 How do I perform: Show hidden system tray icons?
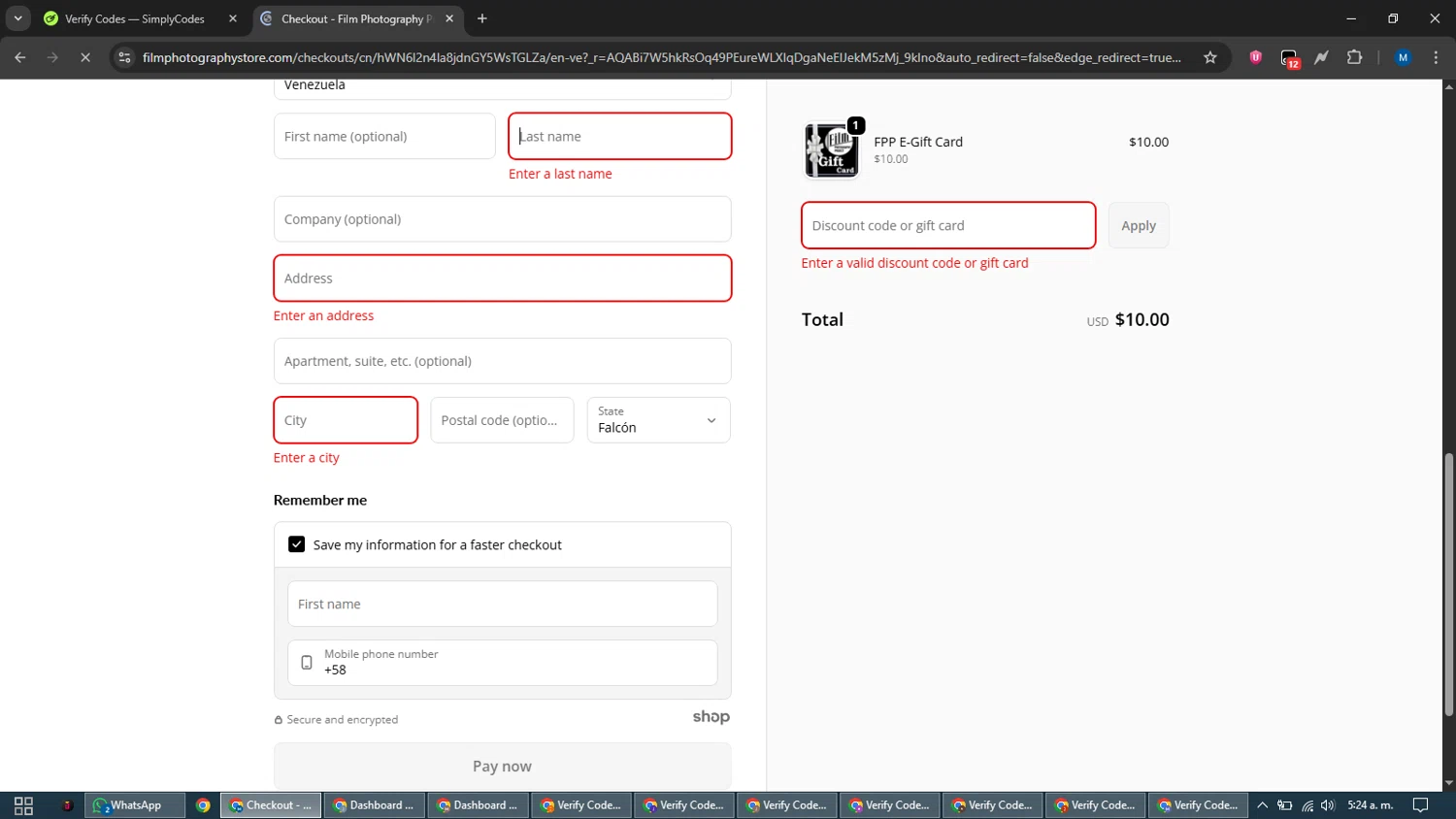tap(1263, 805)
